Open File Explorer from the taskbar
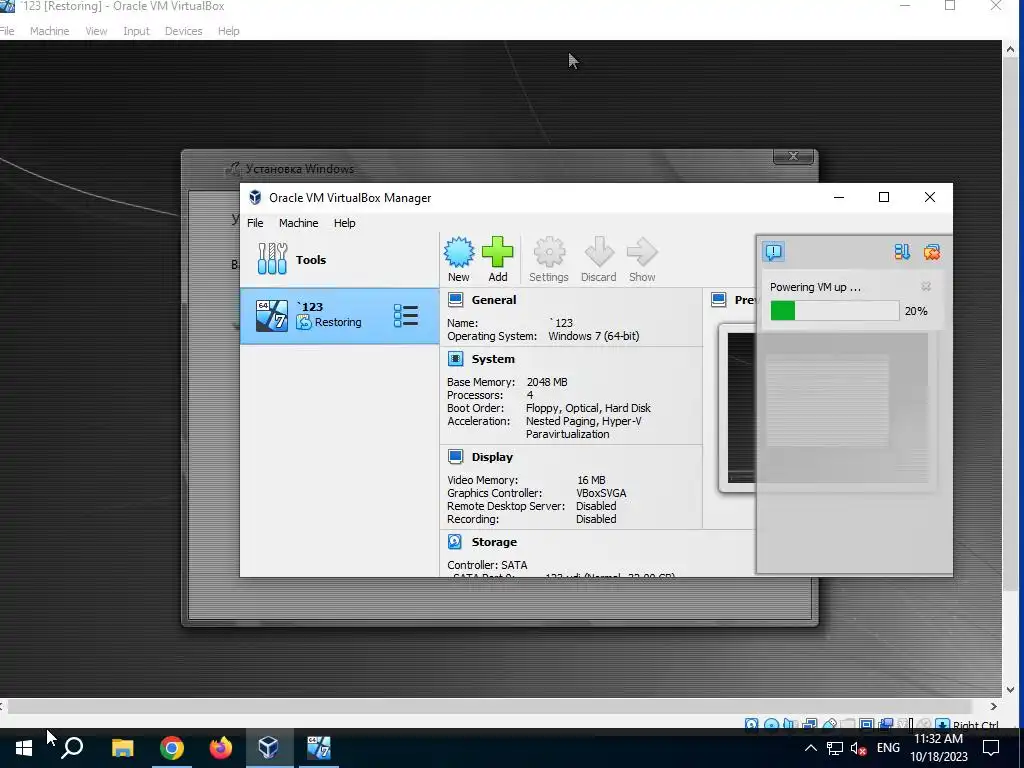 [122, 748]
